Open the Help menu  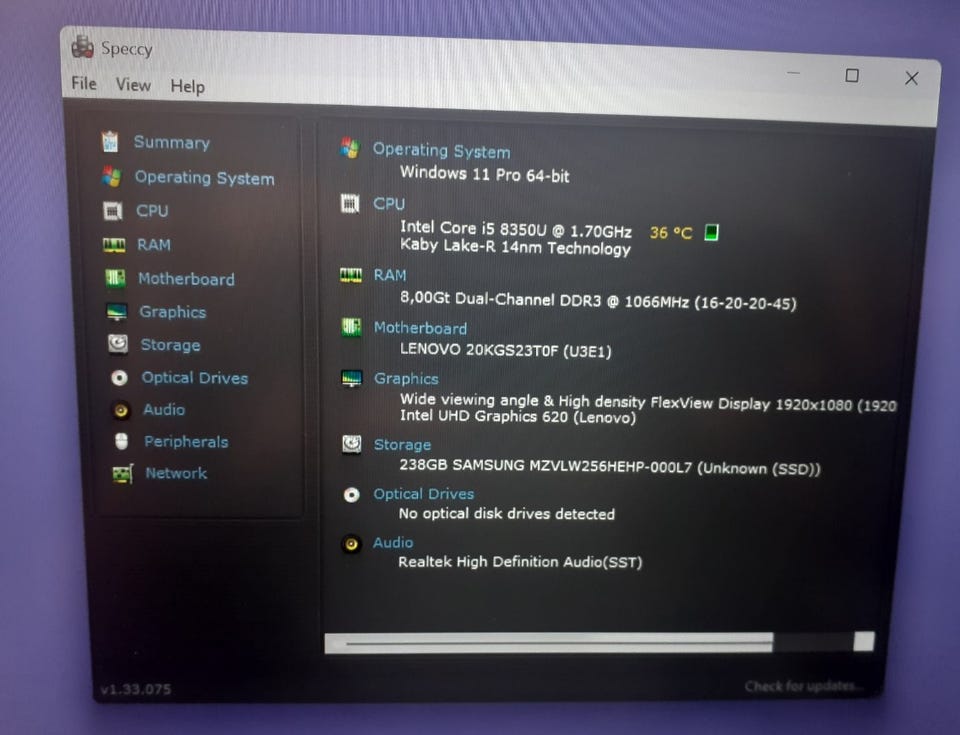(x=187, y=86)
